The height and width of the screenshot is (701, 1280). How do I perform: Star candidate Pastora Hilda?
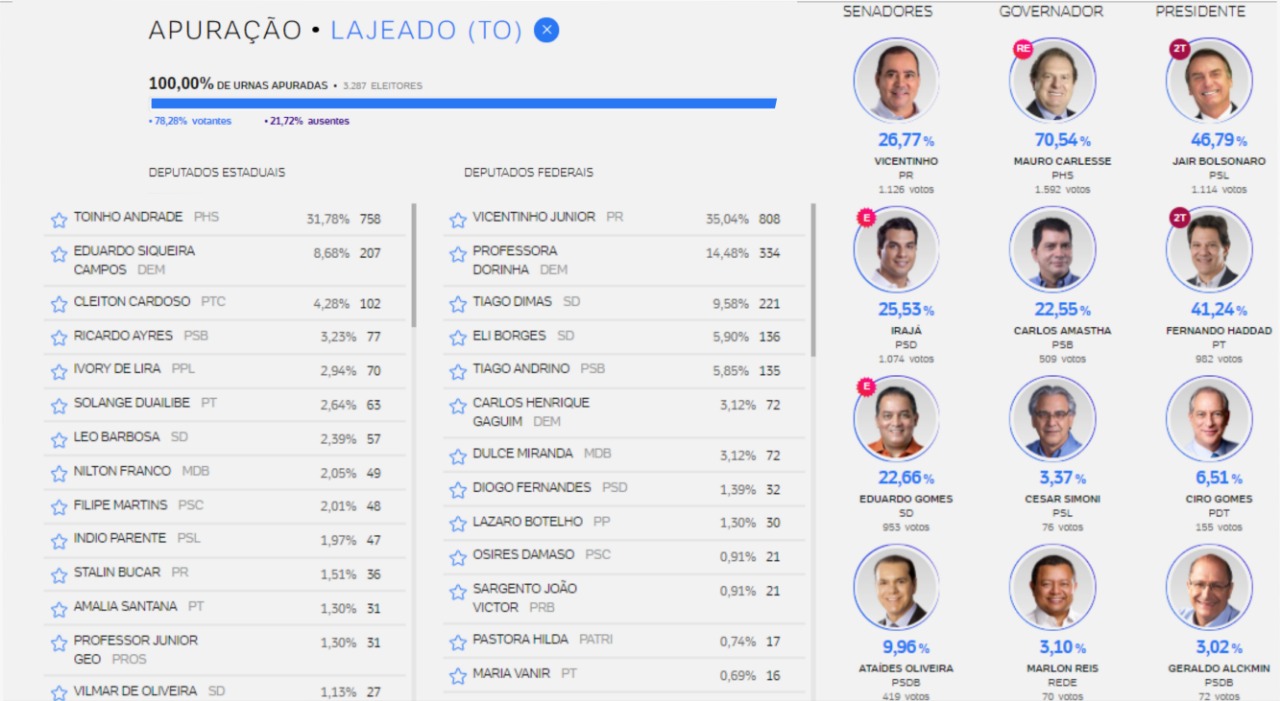458,642
